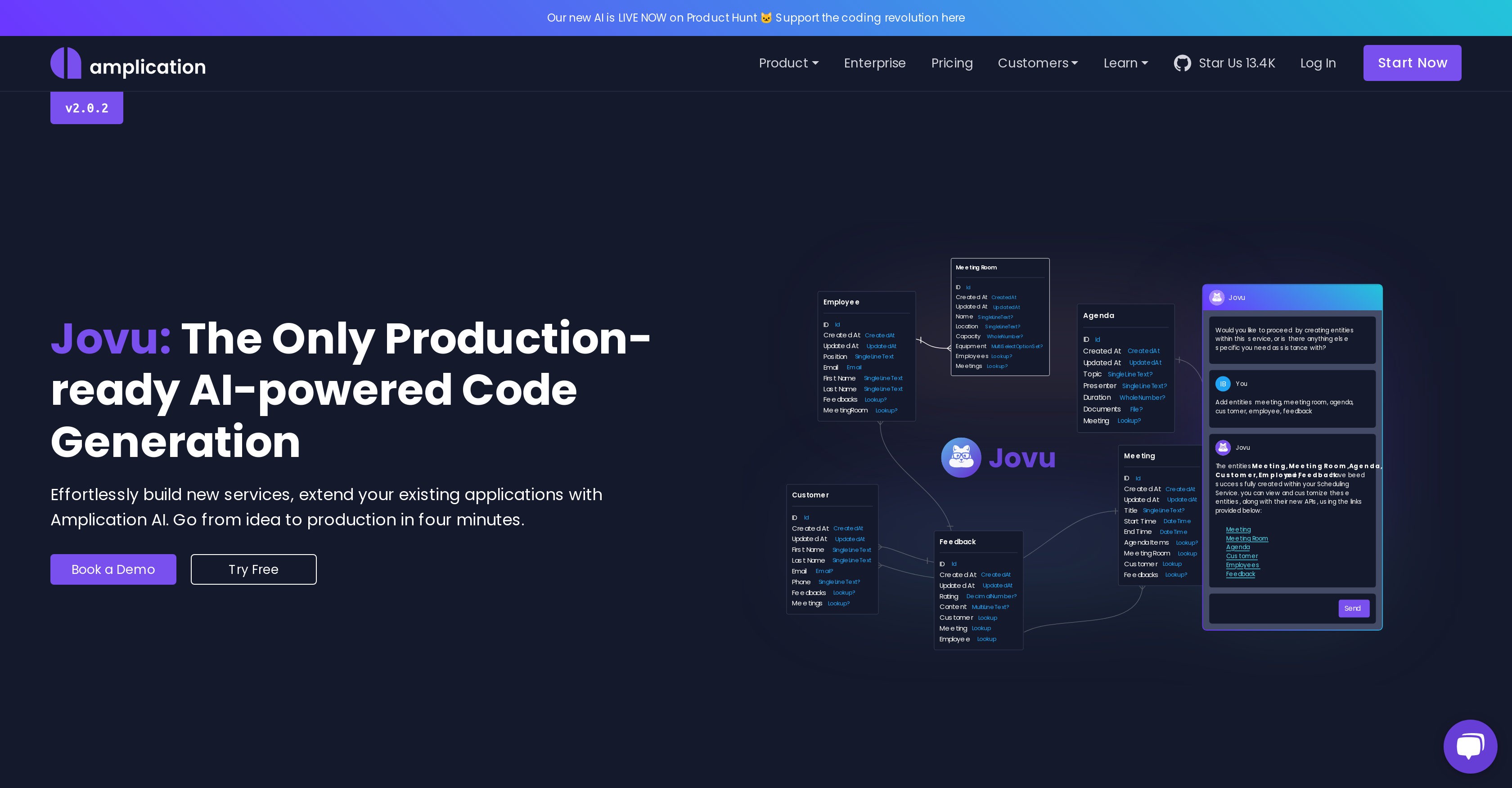Click the Try Free button
Image resolution: width=1512 pixels, height=788 pixels.
[253, 569]
